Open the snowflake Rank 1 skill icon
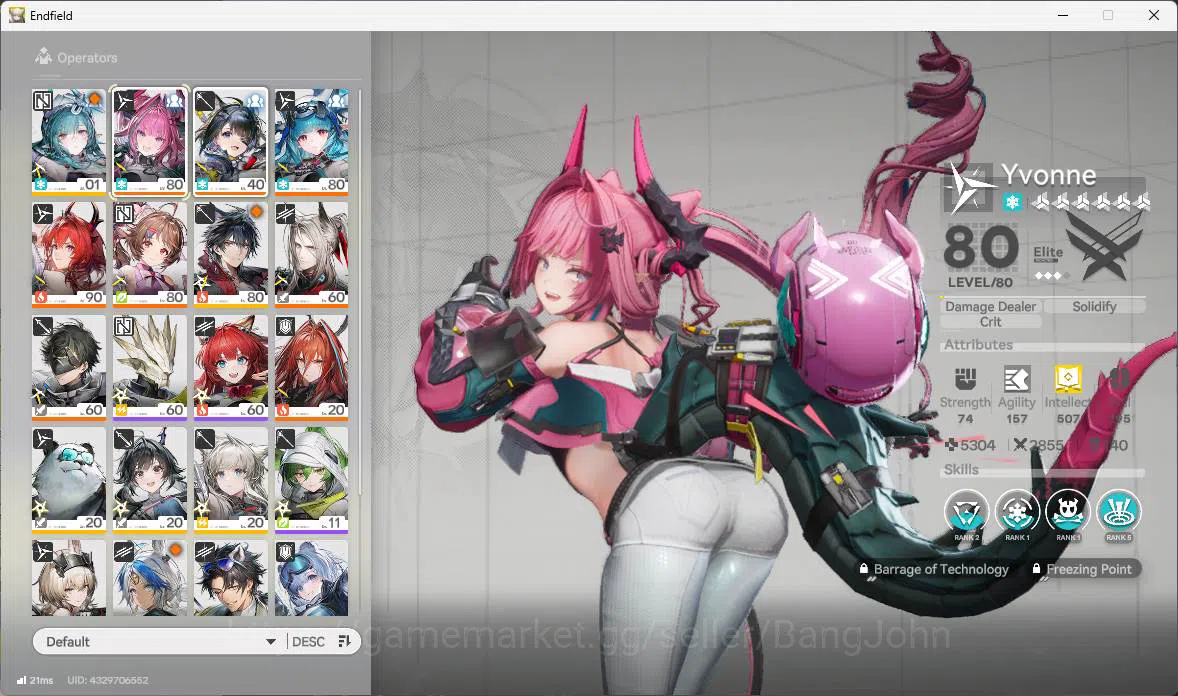Image resolution: width=1178 pixels, height=696 pixels. 1017,513
